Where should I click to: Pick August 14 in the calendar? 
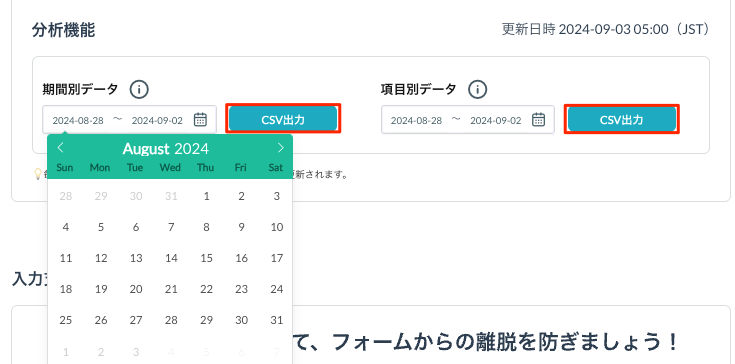[x=171, y=258]
